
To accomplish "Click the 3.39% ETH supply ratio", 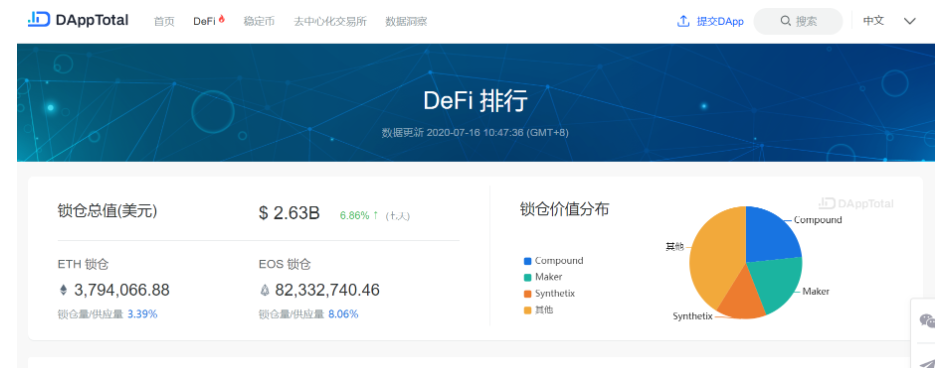I will [x=142, y=314].
